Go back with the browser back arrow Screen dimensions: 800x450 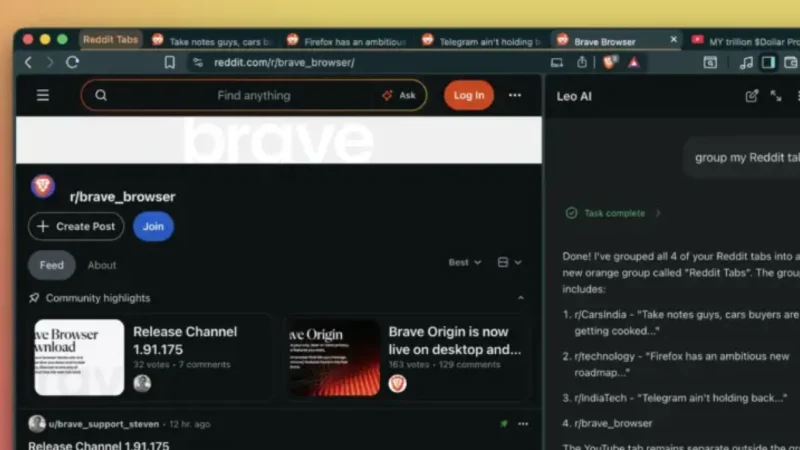click(29, 63)
